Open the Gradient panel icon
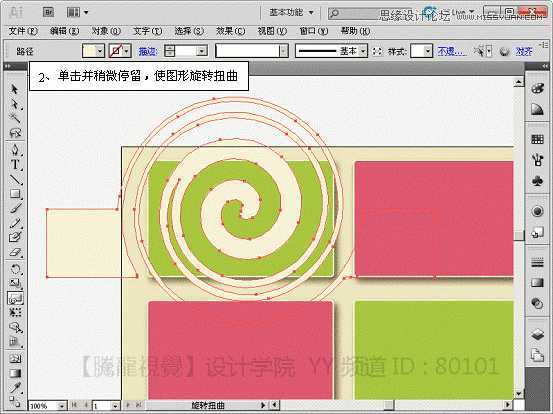The width and height of the screenshot is (553, 414). (537, 282)
